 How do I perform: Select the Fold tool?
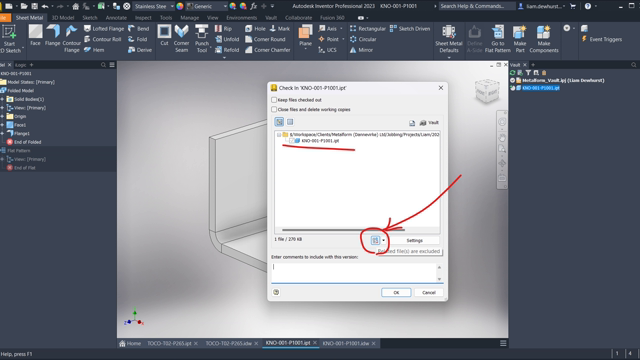138,39
